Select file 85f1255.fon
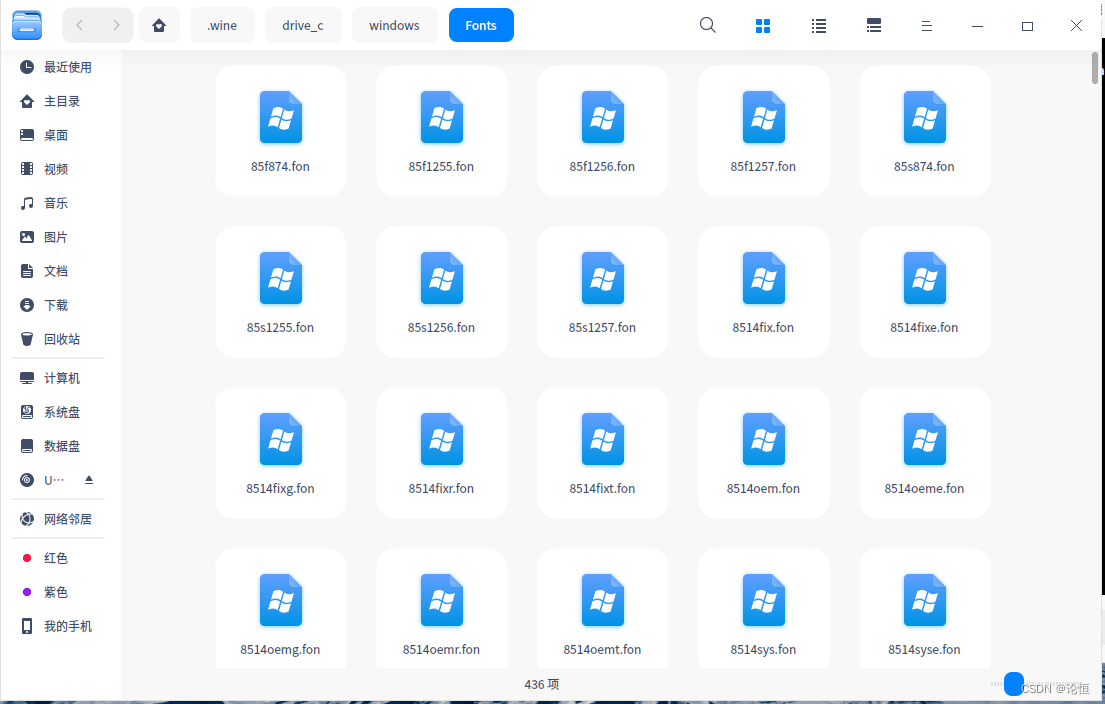1105x704 pixels. (x=442, y=131)
